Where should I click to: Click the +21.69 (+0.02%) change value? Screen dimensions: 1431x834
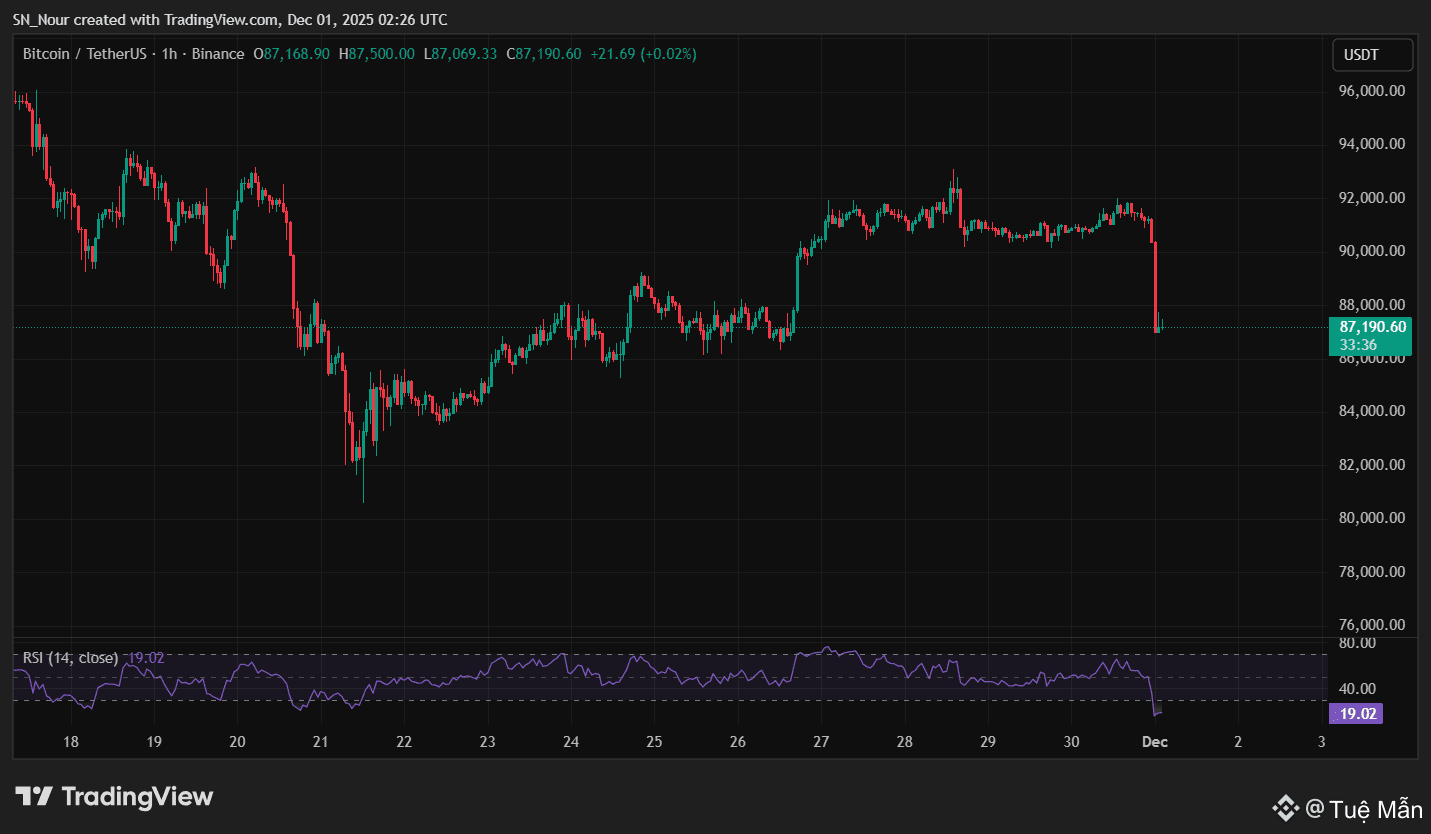point(643,54)
